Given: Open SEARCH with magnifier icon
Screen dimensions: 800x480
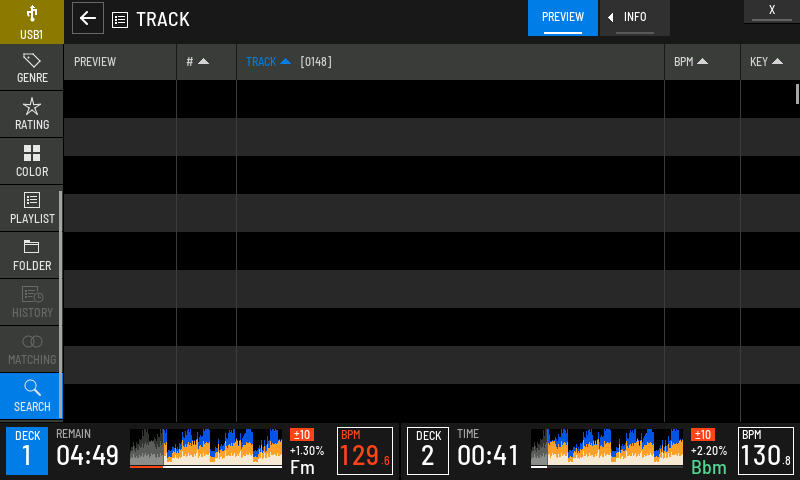Looking at the screenshot, I should (x=32, y=396).
